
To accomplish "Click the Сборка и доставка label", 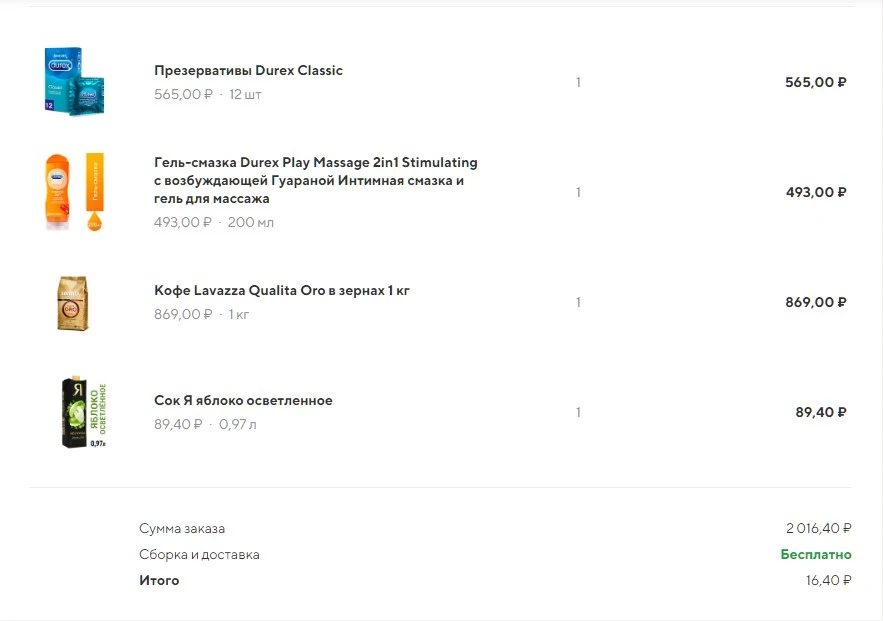I will click(x=199, y=555).
